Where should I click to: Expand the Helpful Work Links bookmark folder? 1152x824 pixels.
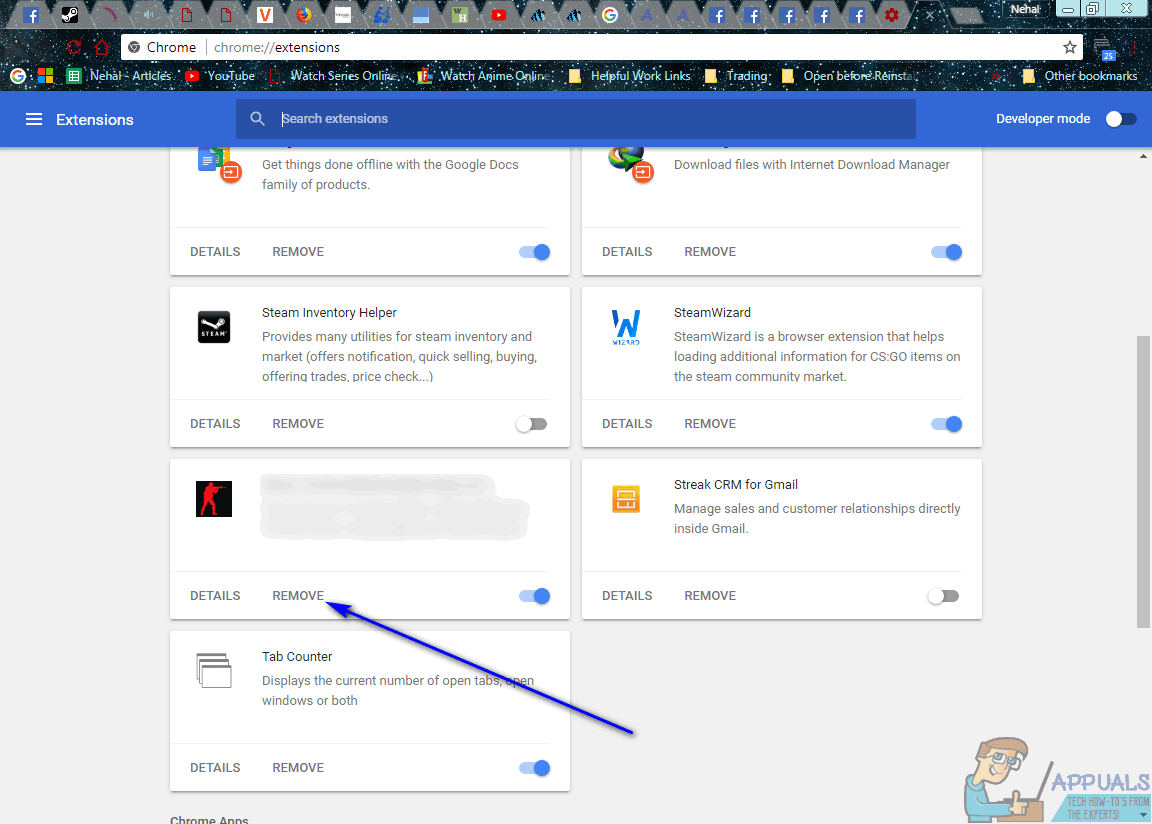pyautogui.click(x=630, y=76)
